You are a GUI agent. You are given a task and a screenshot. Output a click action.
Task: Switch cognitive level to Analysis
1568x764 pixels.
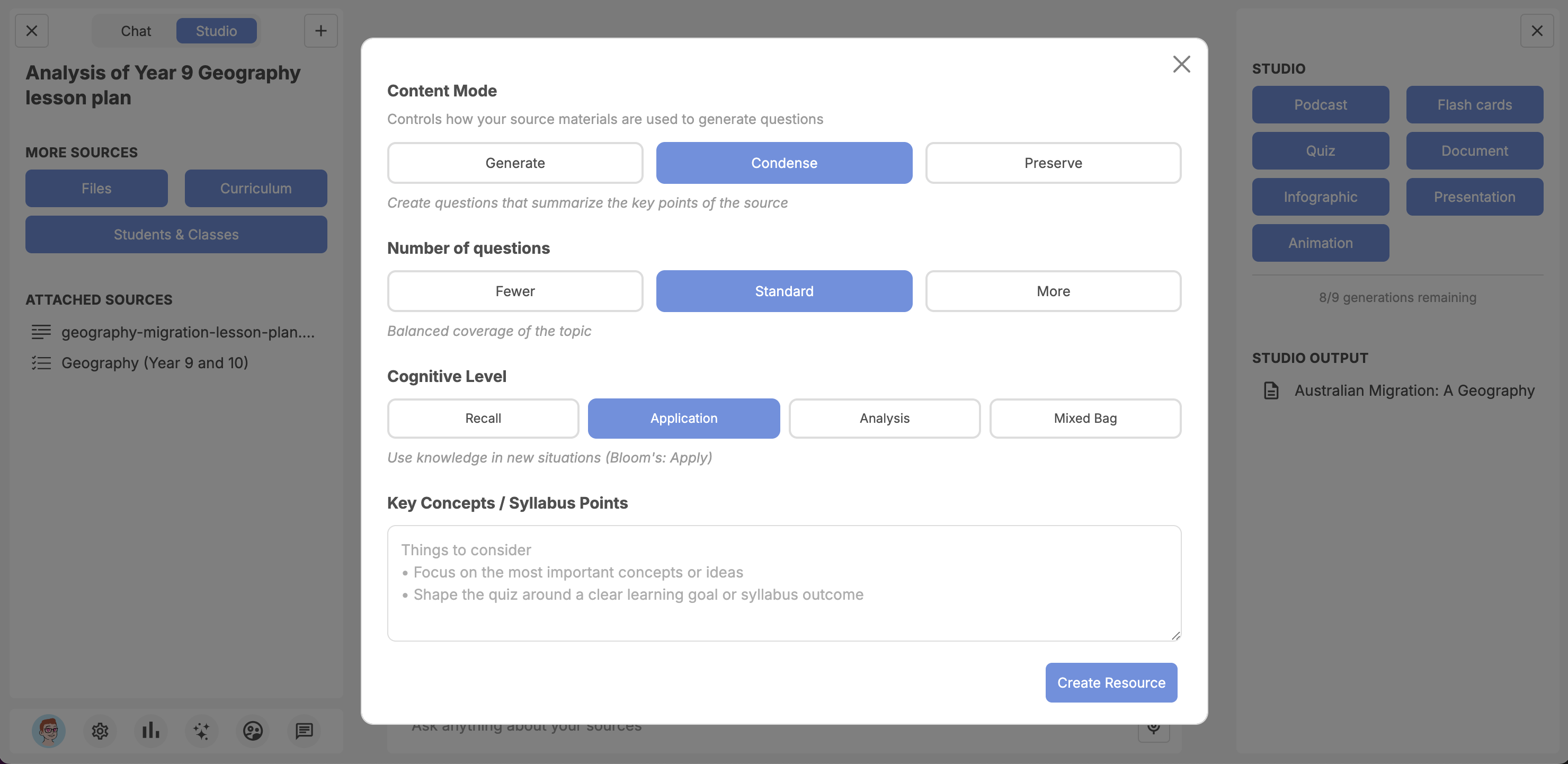(x=884, y=418)
